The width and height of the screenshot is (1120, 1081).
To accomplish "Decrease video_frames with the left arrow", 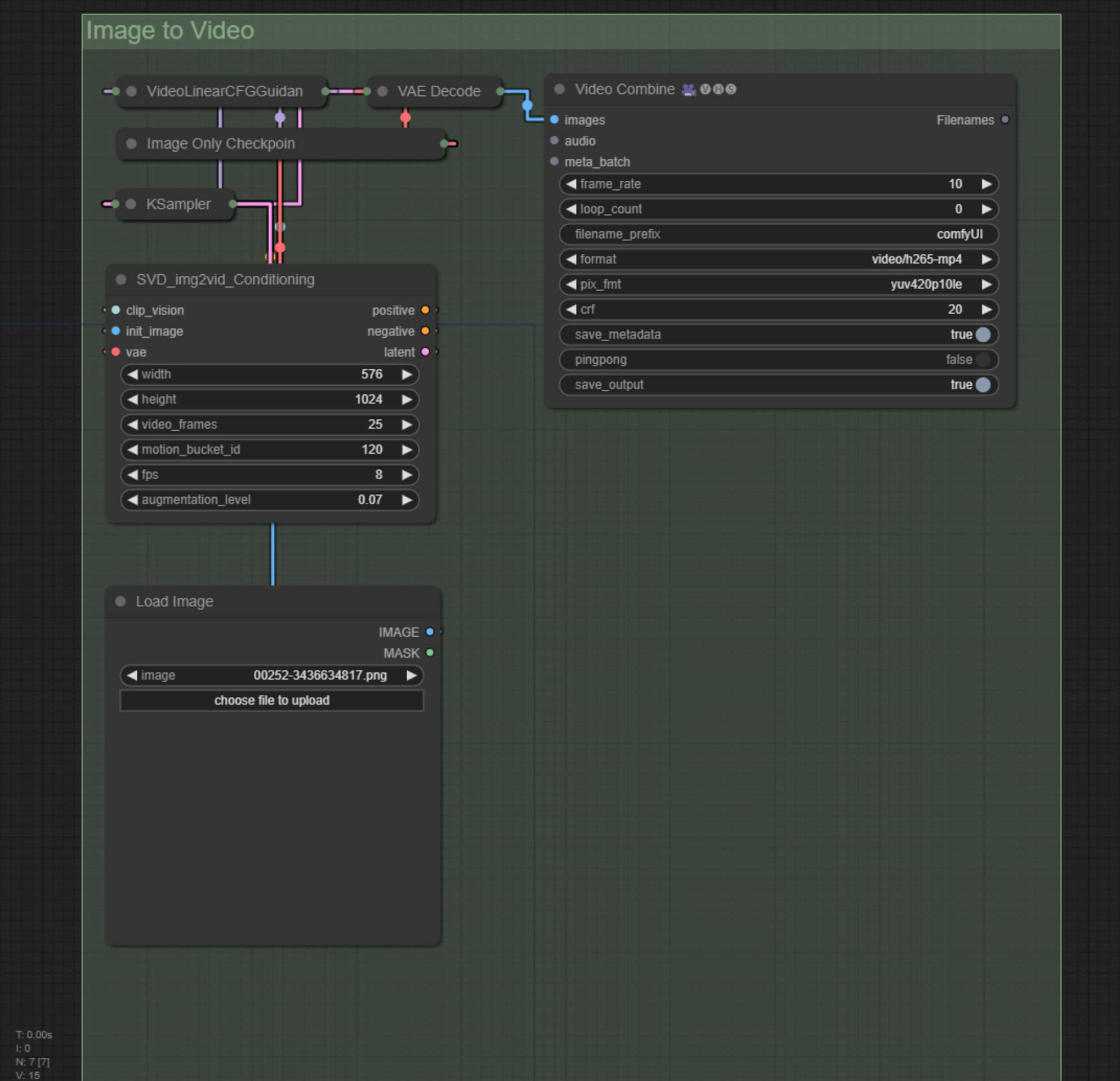I will [132, 425].
